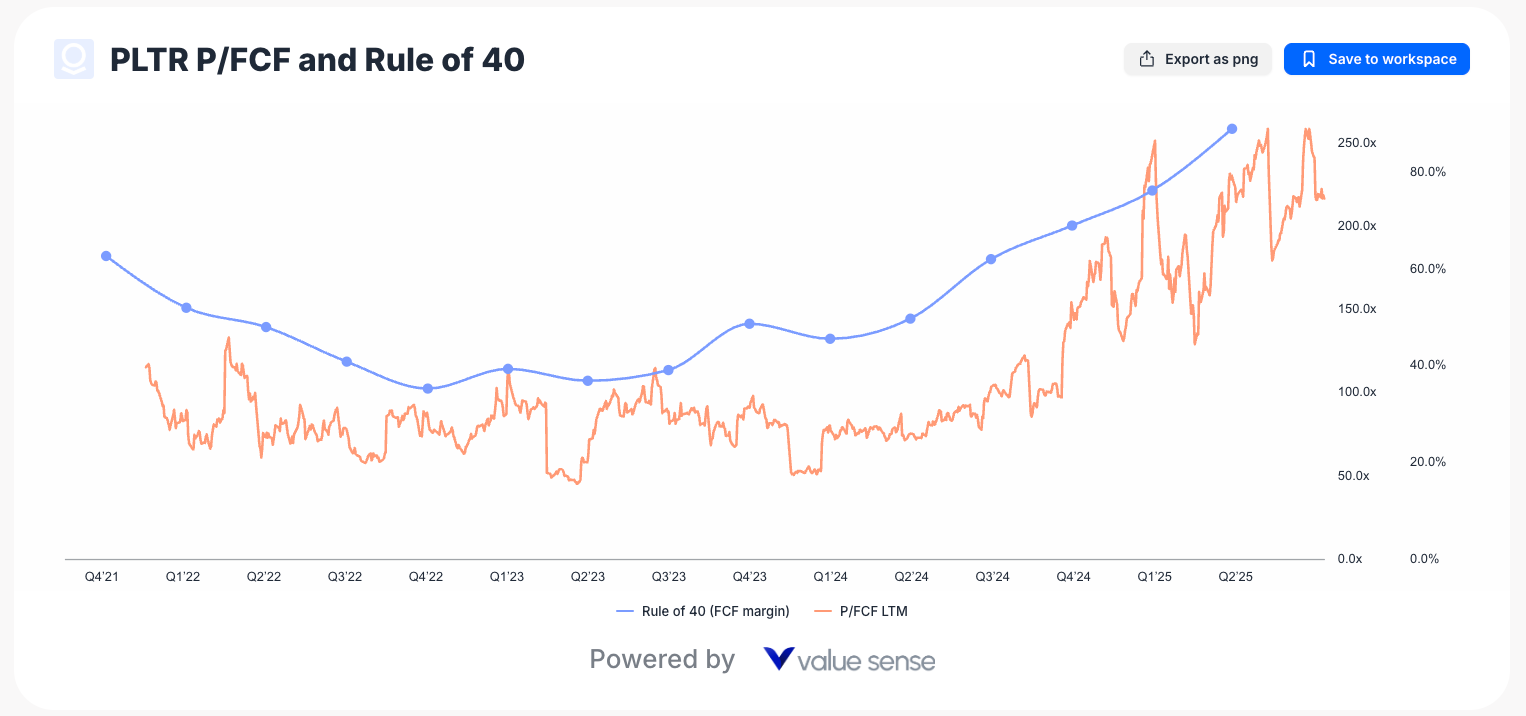
Task: Select the first blue data point at Q4'21
Action: point(105,256)
